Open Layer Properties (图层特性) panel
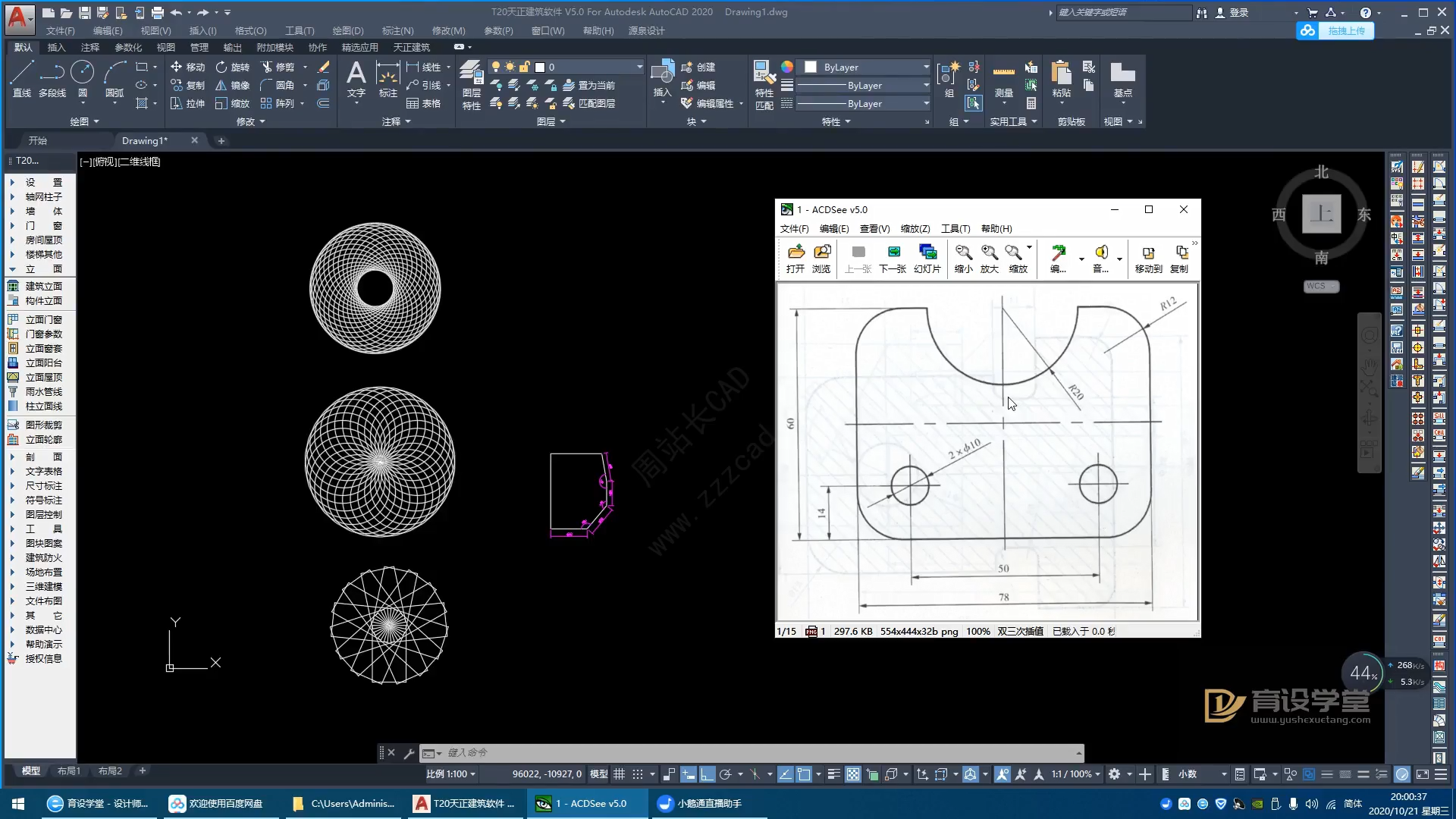The height and width of the screenshot is (819, 1456). click(x=471, y=85)
